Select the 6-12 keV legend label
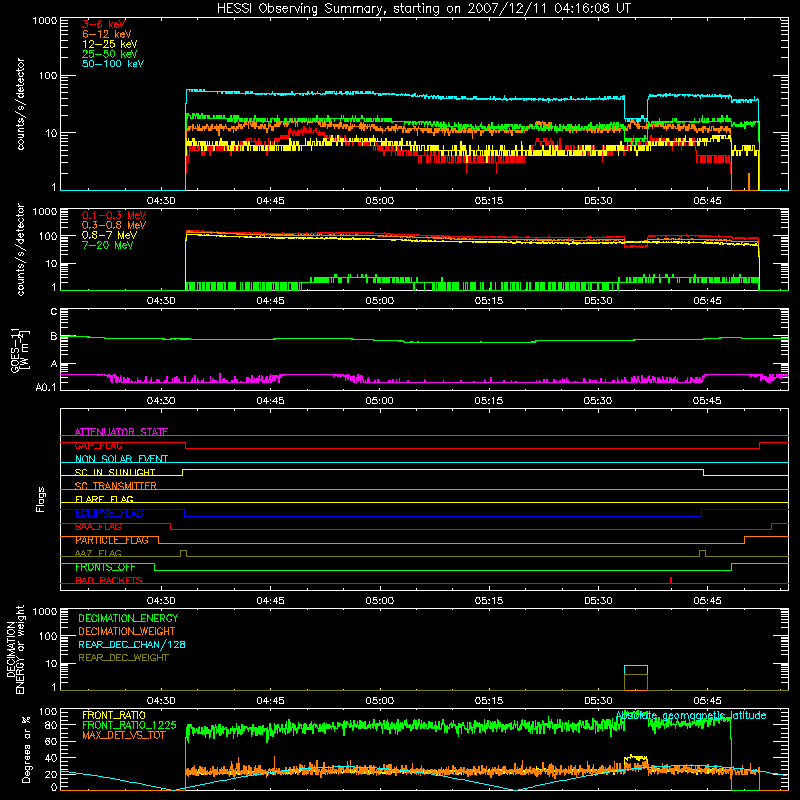This screenshot has height=800, width=800. click(107, 34)
